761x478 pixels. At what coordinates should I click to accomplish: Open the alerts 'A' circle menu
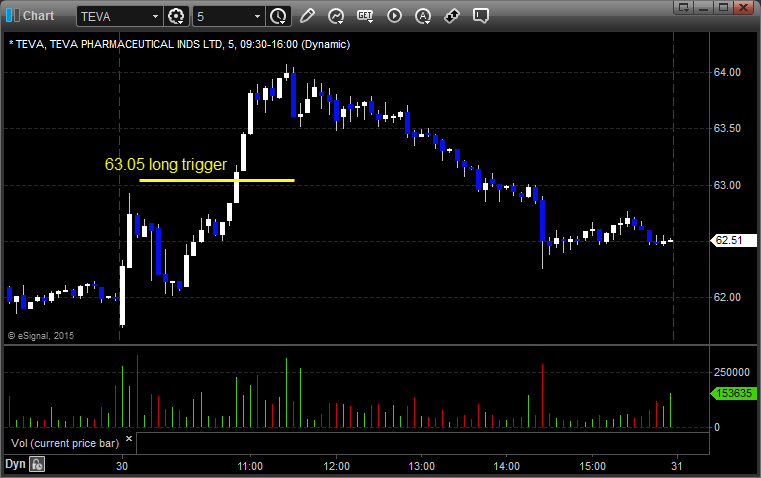[423, 16]
